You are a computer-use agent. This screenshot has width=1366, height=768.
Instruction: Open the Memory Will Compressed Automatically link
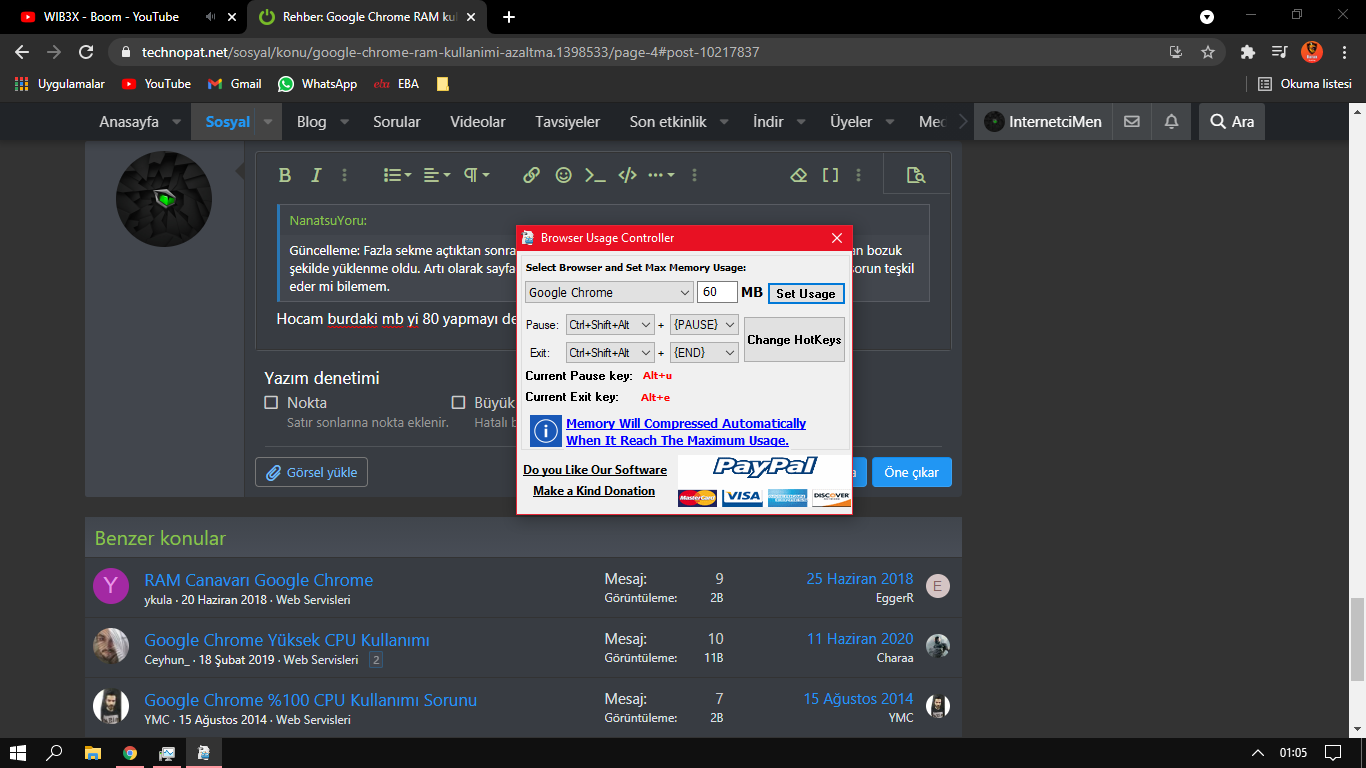(x=686, y=432)
